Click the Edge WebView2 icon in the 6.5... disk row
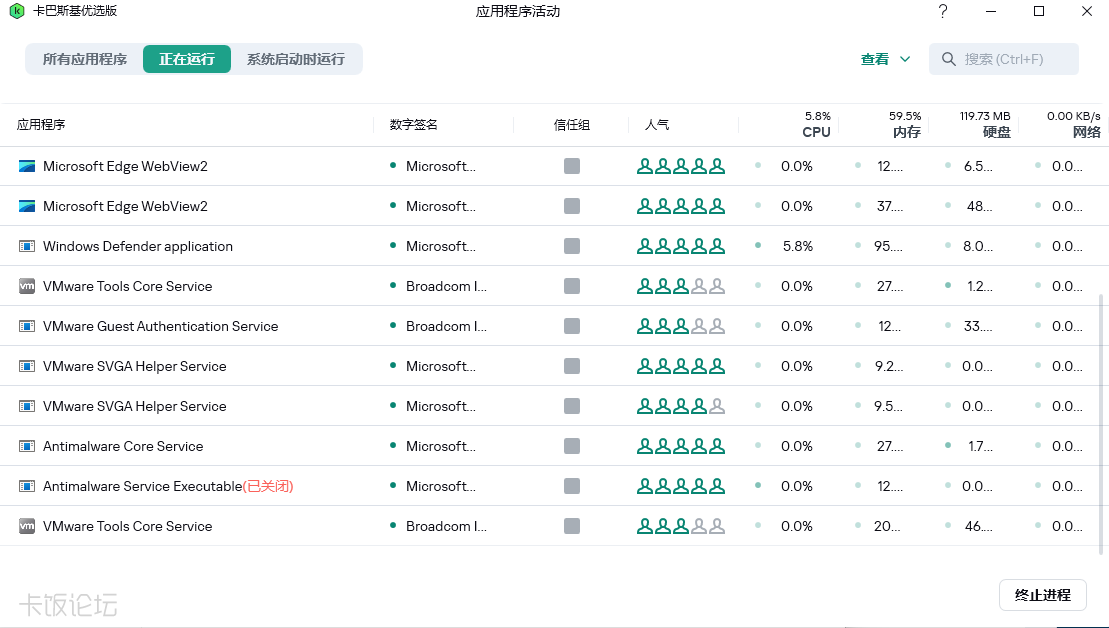 click(27, 166)
